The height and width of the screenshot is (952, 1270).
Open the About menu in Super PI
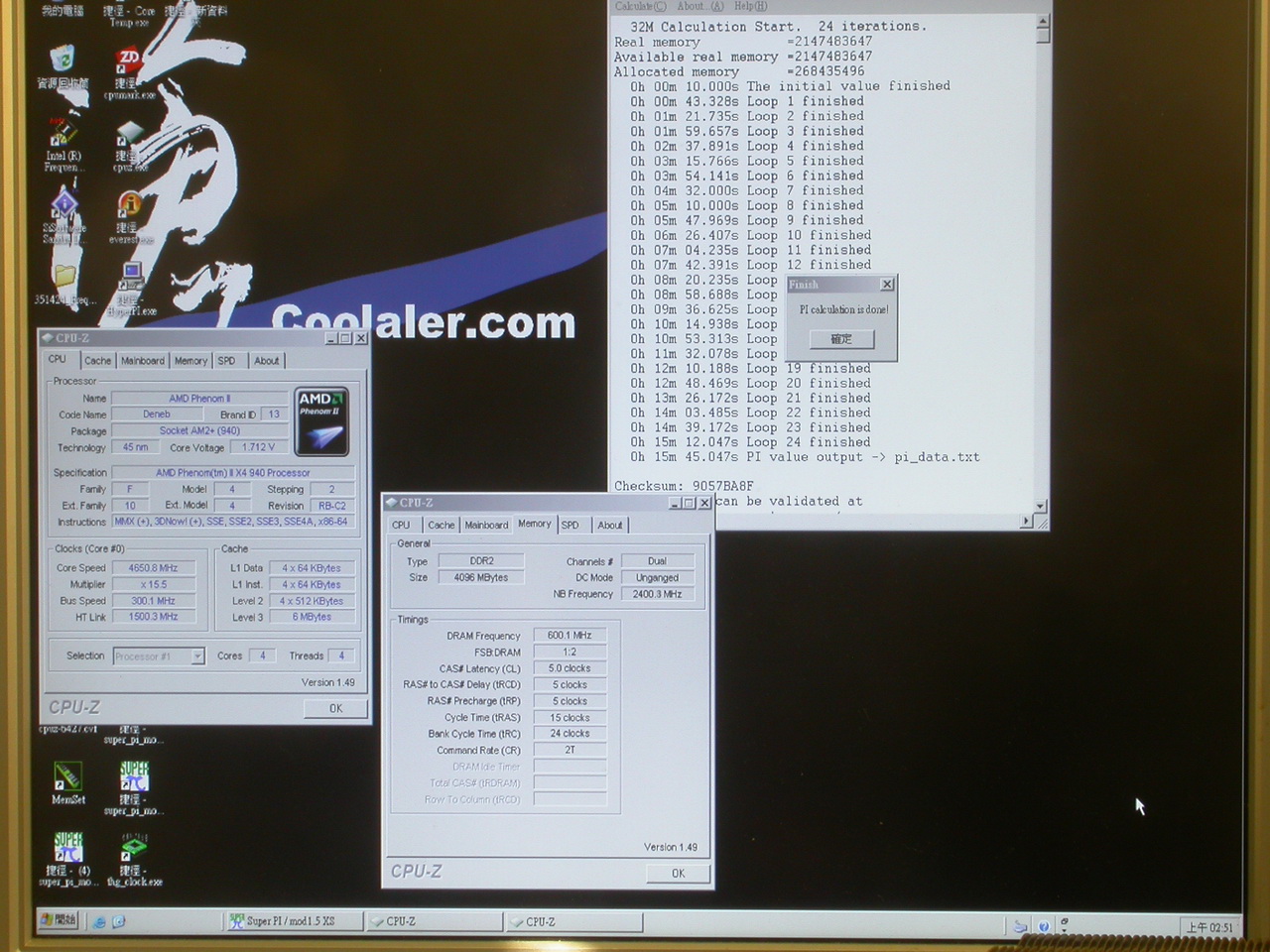[x=699, y=6]
